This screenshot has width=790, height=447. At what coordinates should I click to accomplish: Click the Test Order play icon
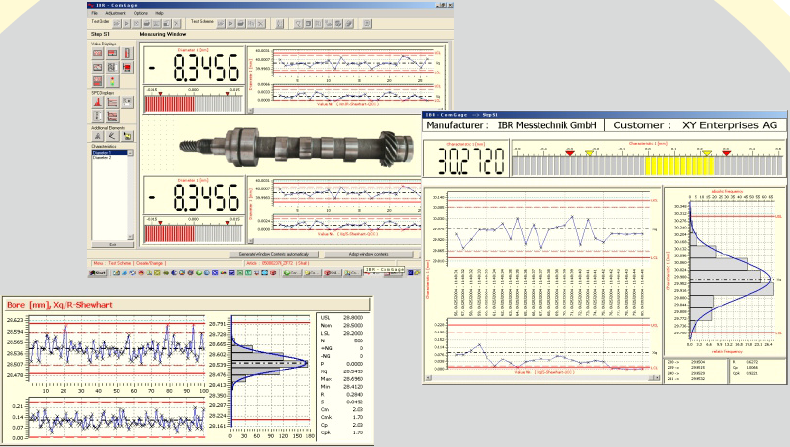127,24
